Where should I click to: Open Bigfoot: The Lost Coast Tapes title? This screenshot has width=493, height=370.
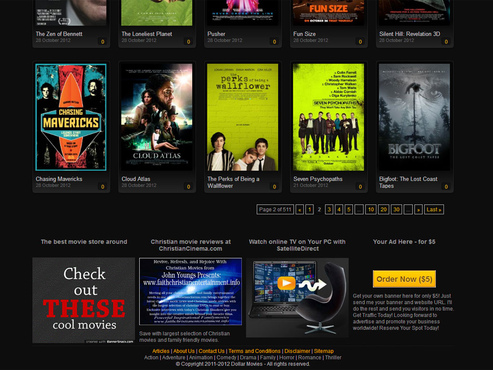(408, 182)
